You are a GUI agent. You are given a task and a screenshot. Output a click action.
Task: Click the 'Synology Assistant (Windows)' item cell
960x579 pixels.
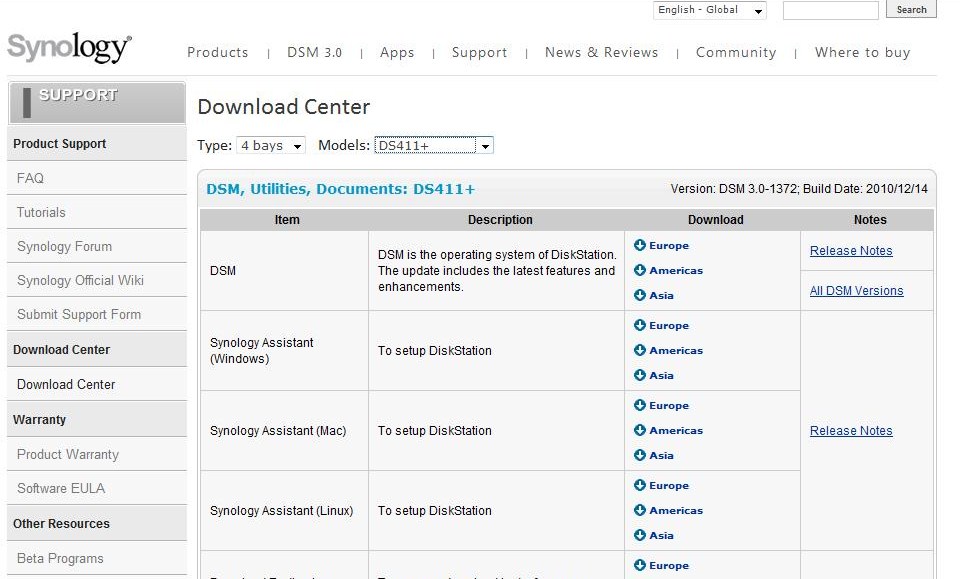pos(284,351)
